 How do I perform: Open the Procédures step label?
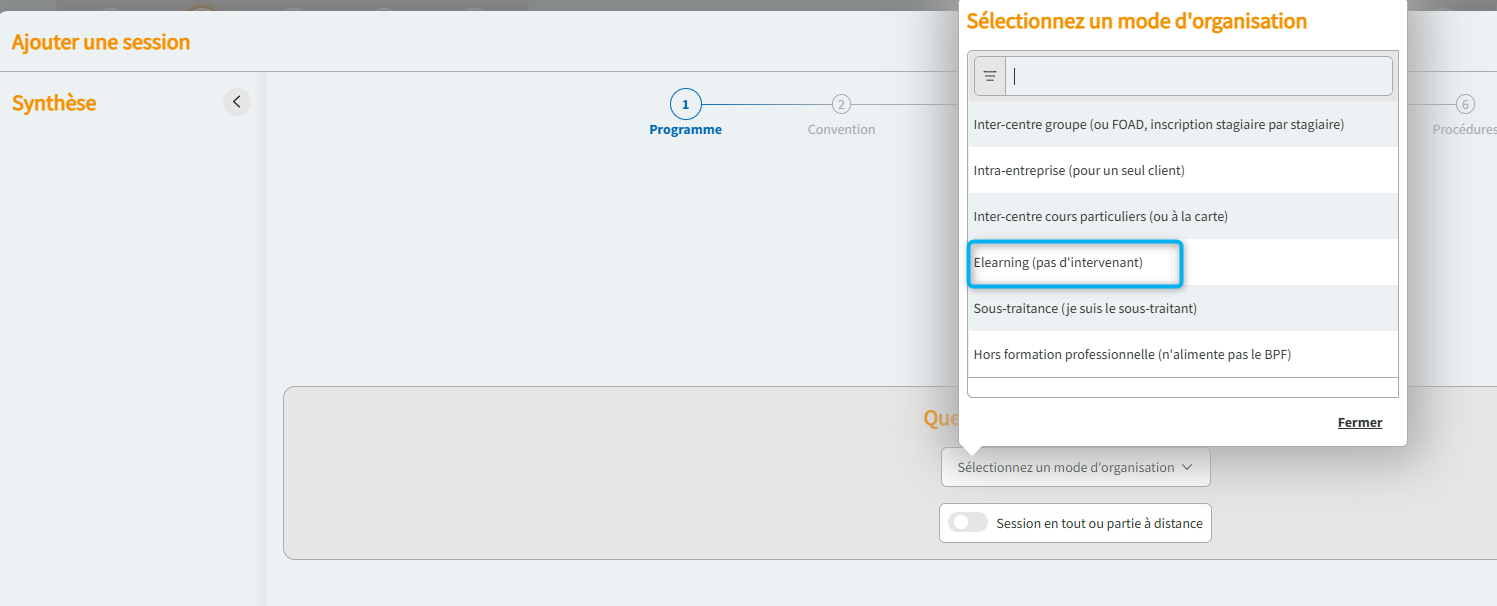click(x=1463, y=130)
